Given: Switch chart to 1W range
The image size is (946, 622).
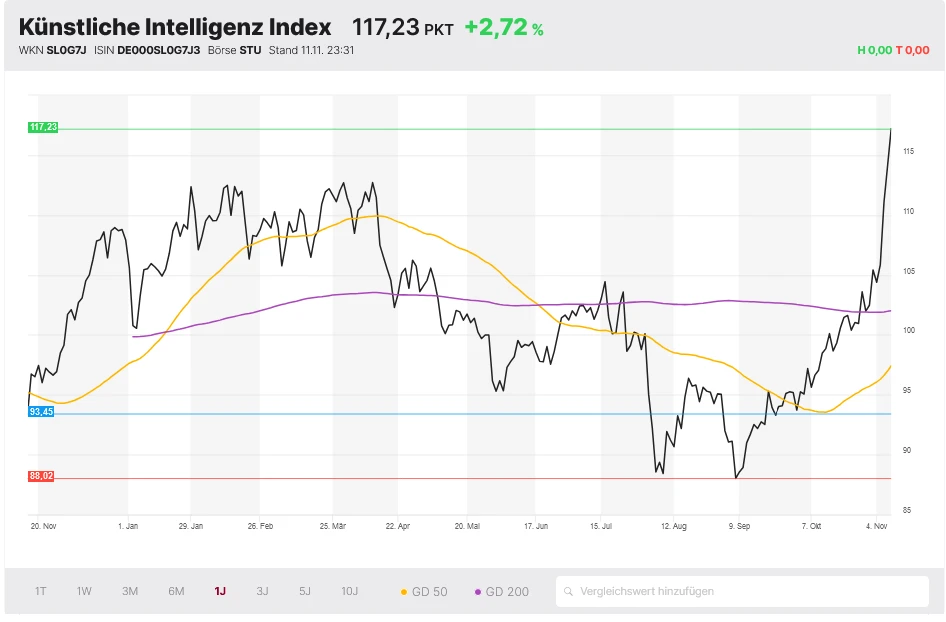Looking at the screenshot, I should (84, 591).
